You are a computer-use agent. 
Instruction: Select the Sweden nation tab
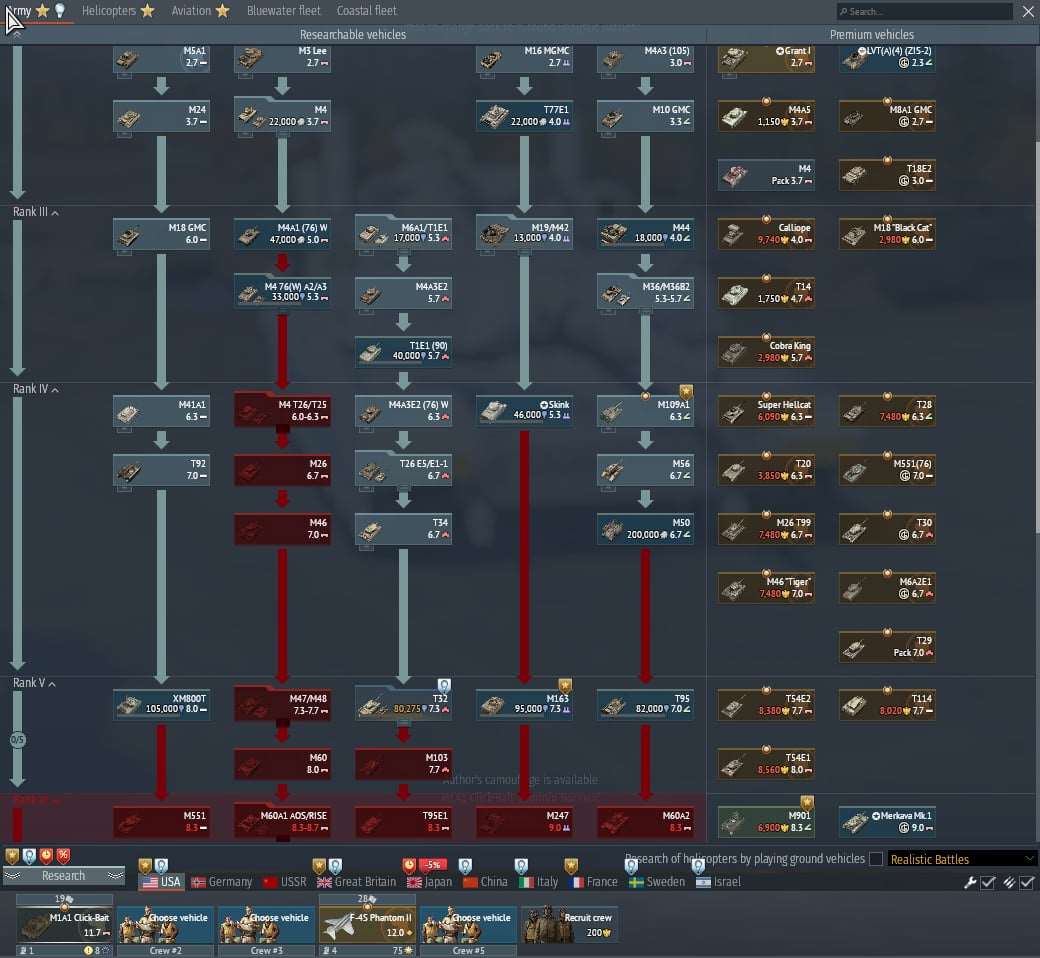pyautogui.click(x=657, y=882)
